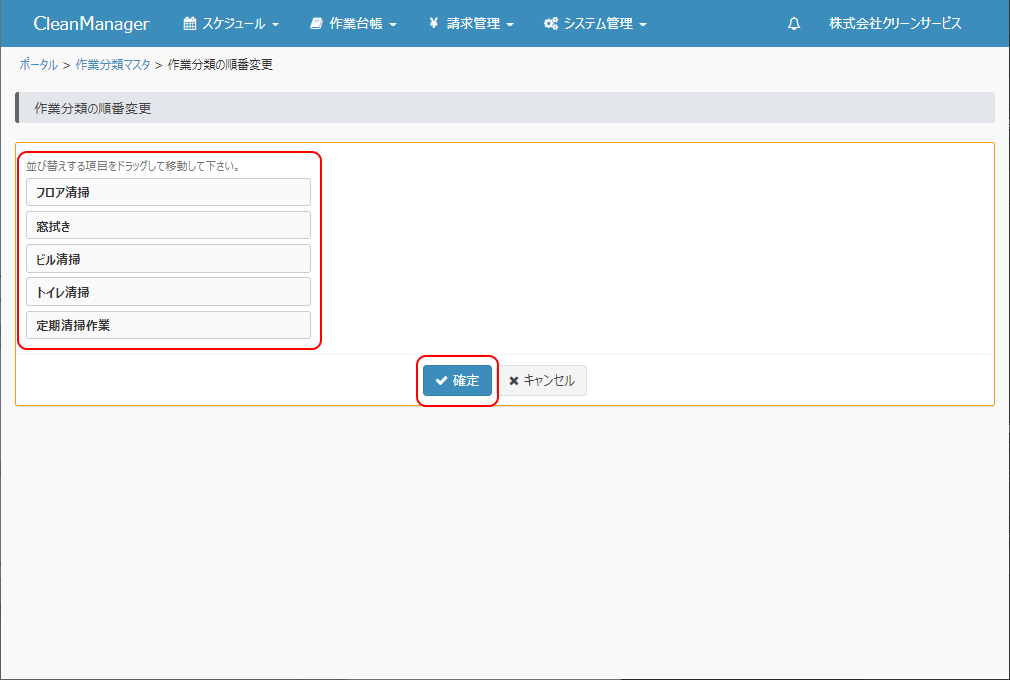Expand the 作業台帳 dropdown caret
Screen dimensions: 1010x680
click(393, 24)
